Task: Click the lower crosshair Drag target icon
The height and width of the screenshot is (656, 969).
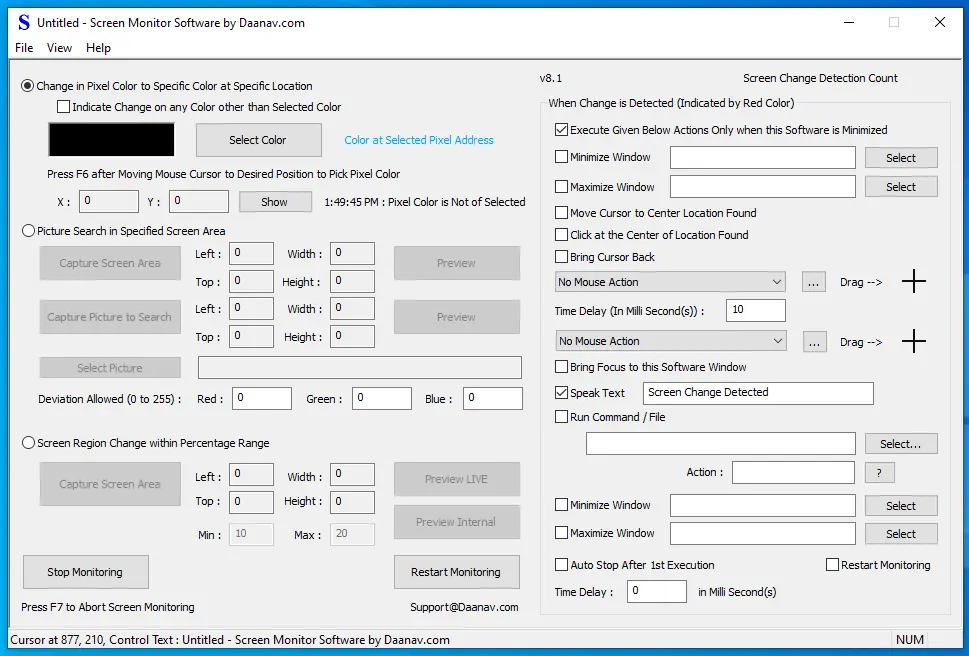Action: tap(914, 341)
